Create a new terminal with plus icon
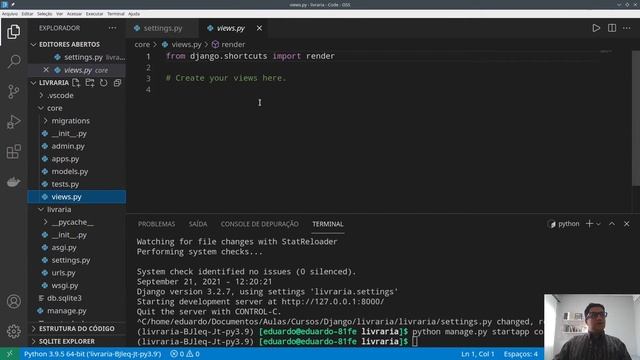Viewport: 640px width, 360px height. pyautogui.click(x=589, y=224)
